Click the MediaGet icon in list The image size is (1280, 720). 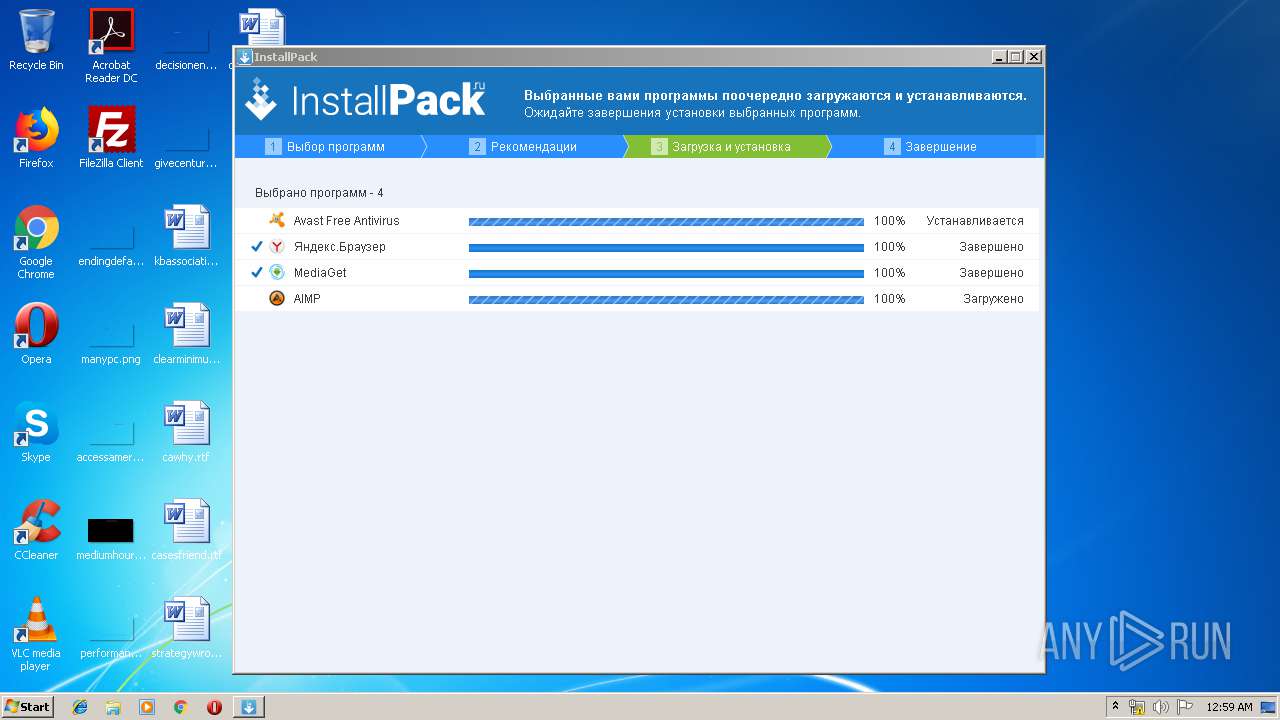tap(277, 272)
